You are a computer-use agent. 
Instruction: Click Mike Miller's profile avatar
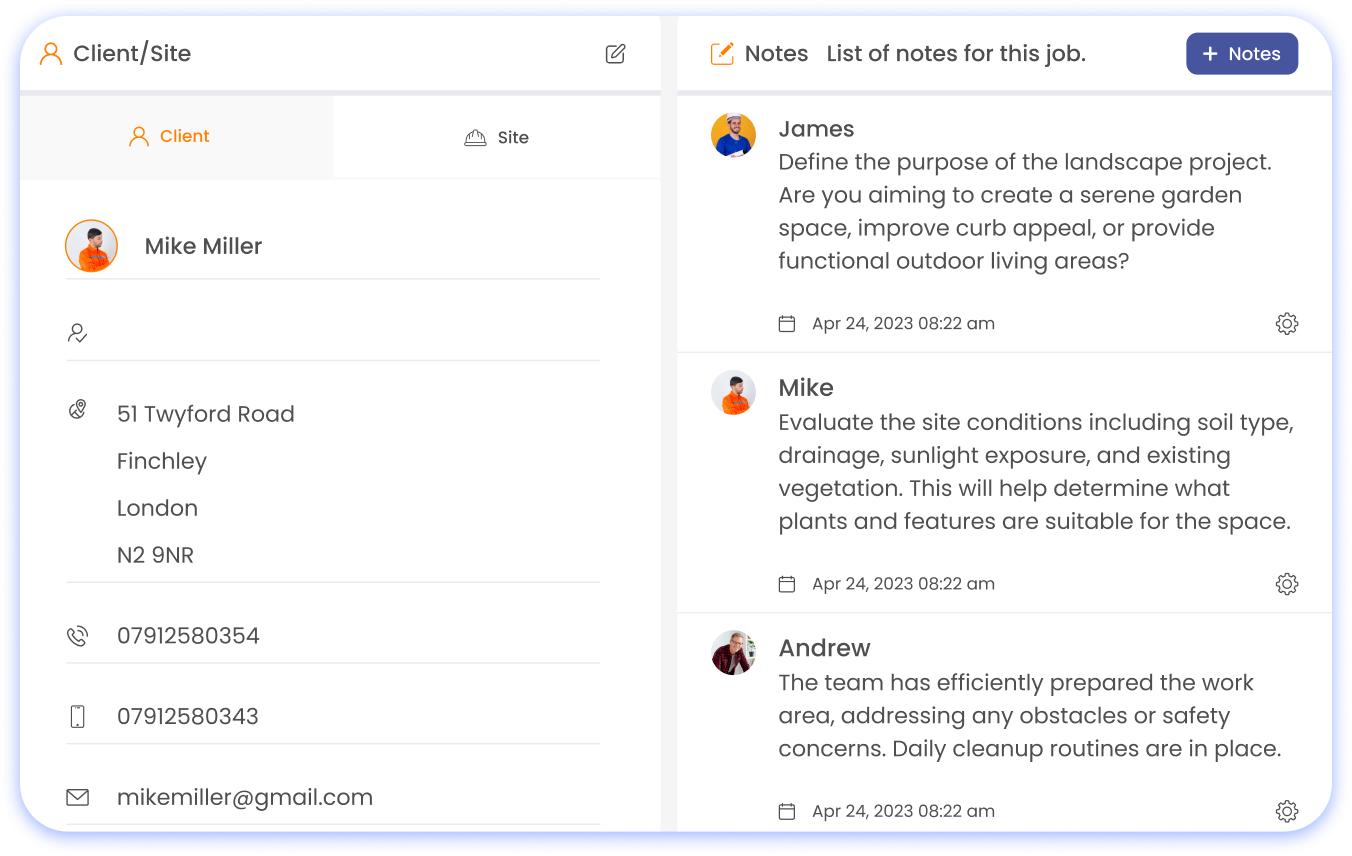92,246
